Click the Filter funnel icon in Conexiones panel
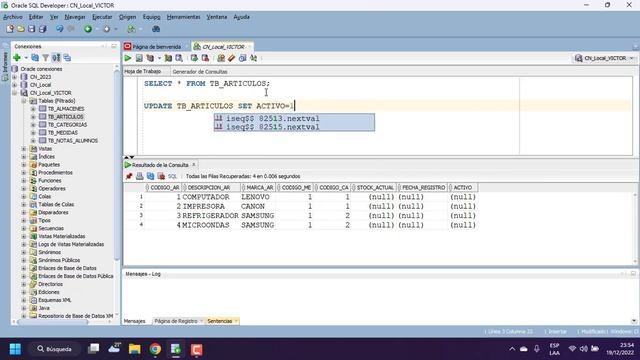The image size is (640, 360). [46, 58]
